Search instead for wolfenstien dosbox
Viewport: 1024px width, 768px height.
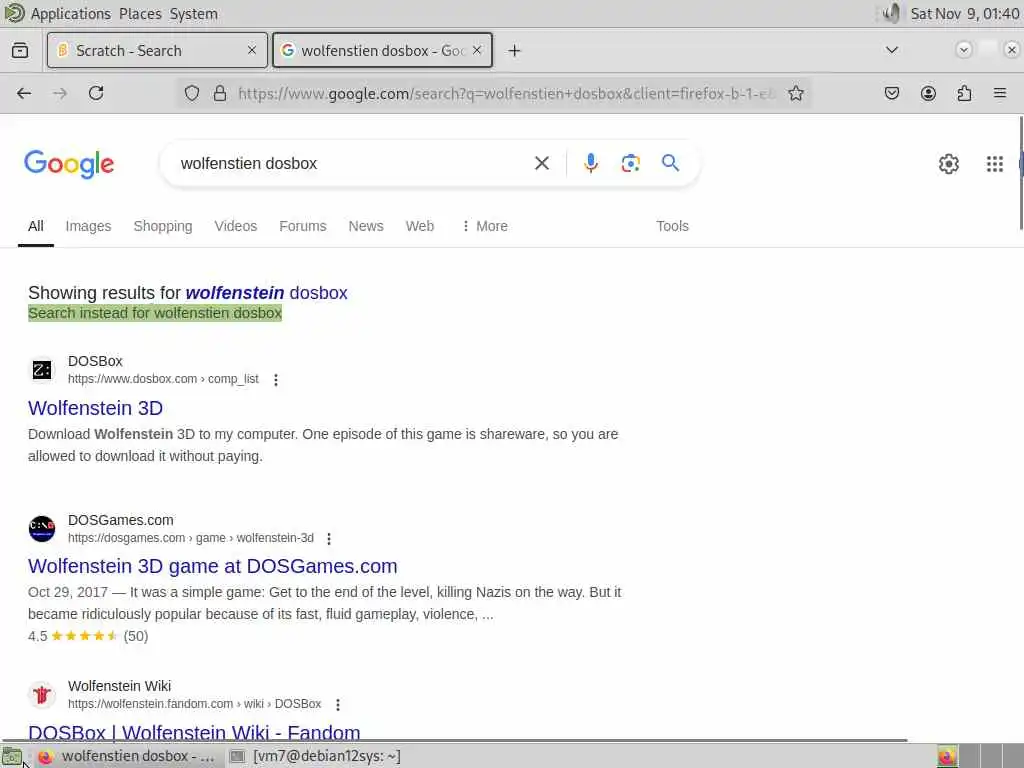point(155,313)
